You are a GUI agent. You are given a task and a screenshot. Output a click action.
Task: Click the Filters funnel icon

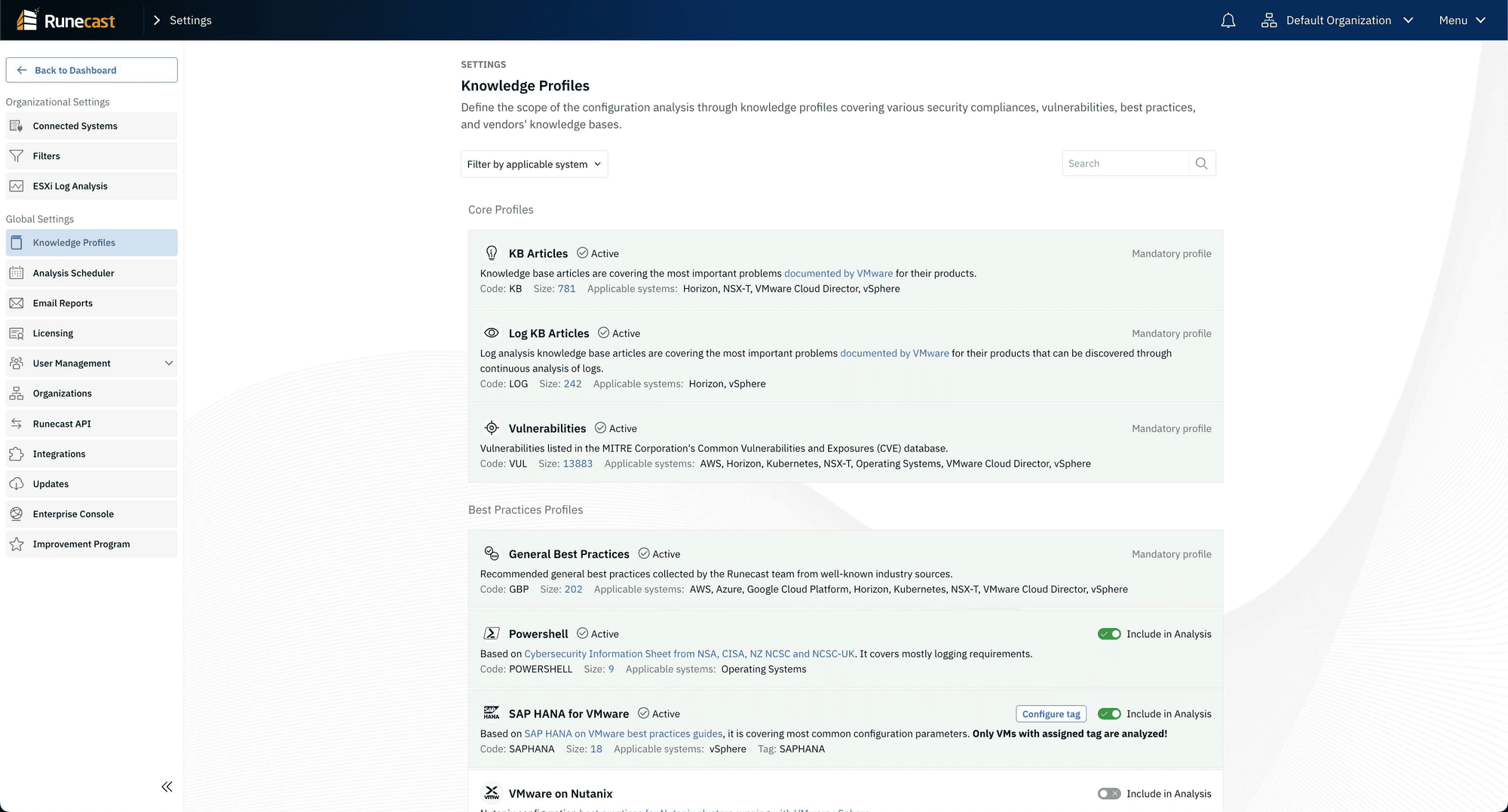click(x=17, y=156)
